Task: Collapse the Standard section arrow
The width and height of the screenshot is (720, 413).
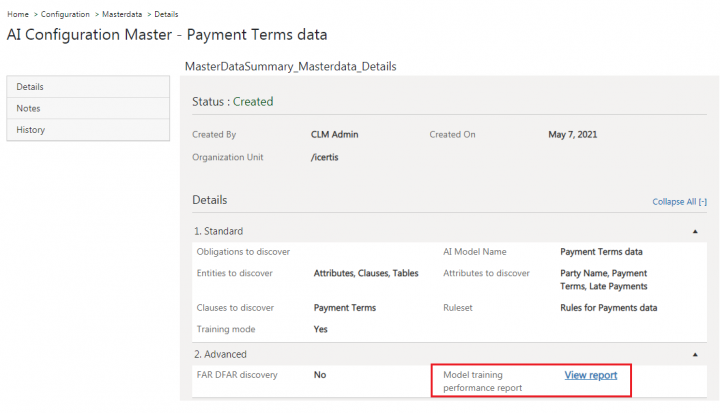Action: (695, 231)
